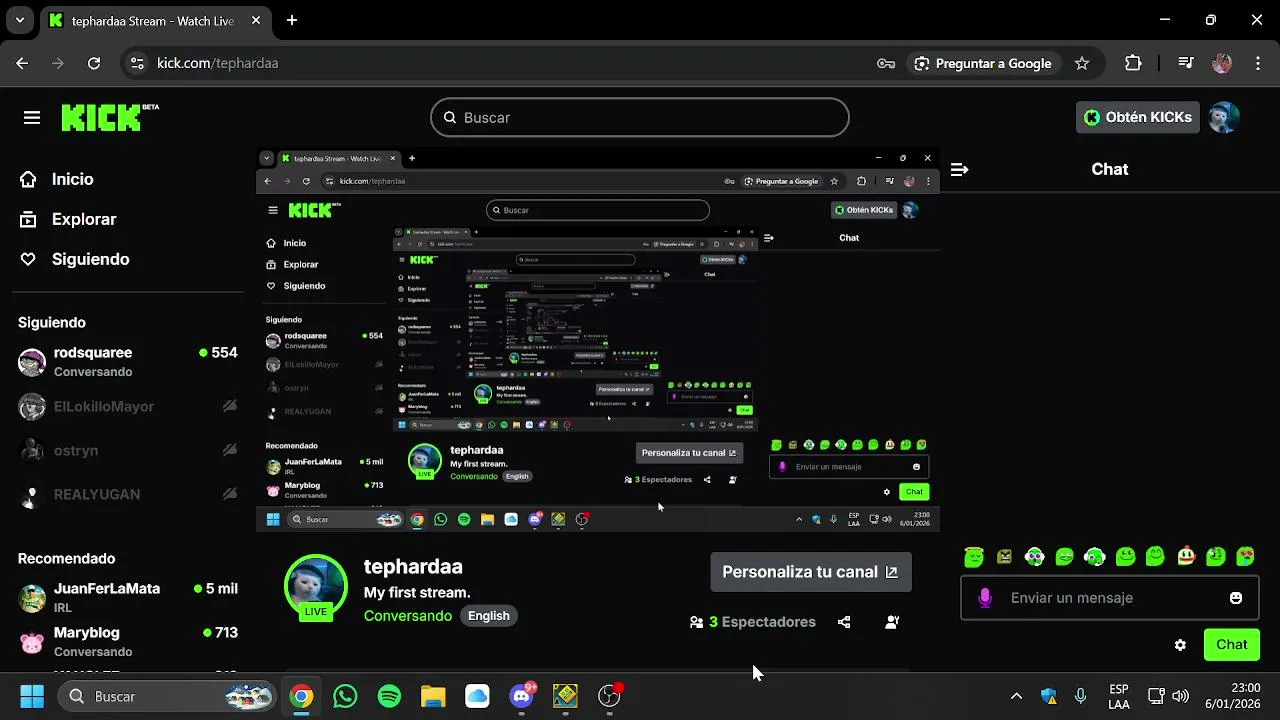This screenshot has height=720, width=1280.
Task: Open taskbar volume control
Action: point(1181,696)
